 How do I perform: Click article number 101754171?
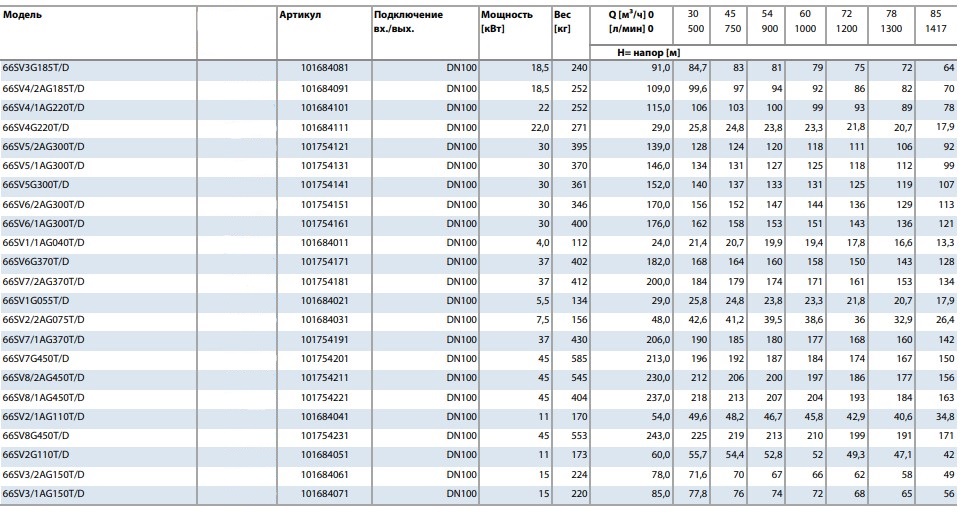[x=325, y=262]
